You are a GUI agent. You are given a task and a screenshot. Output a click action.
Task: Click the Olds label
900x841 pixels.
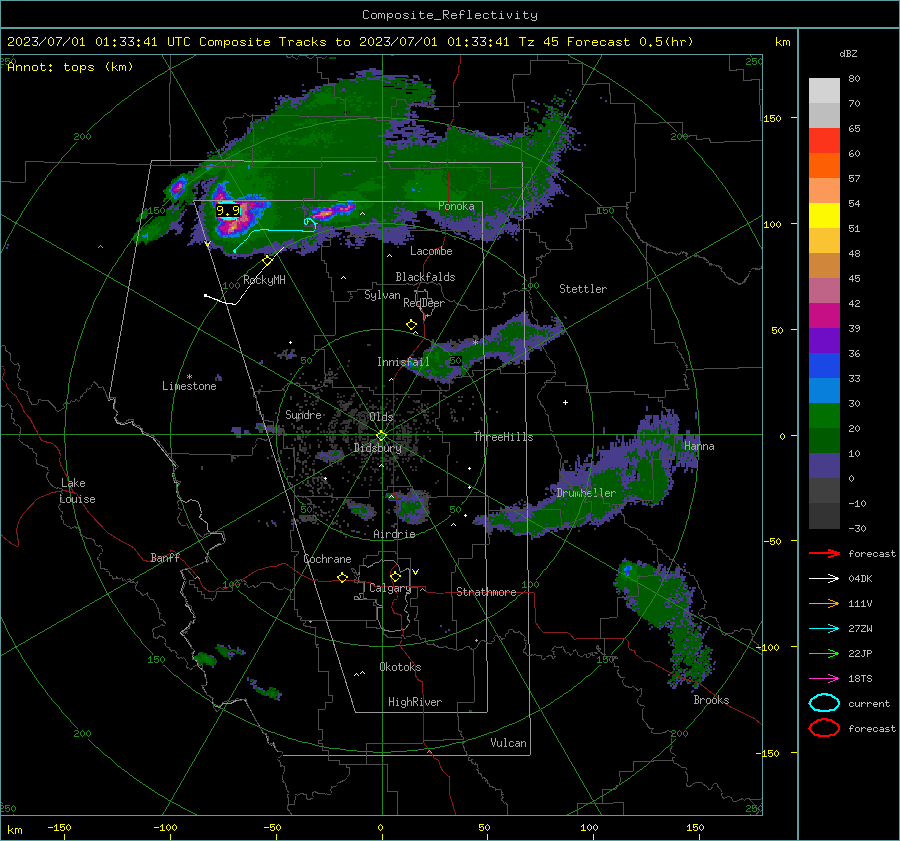point(381,417)
